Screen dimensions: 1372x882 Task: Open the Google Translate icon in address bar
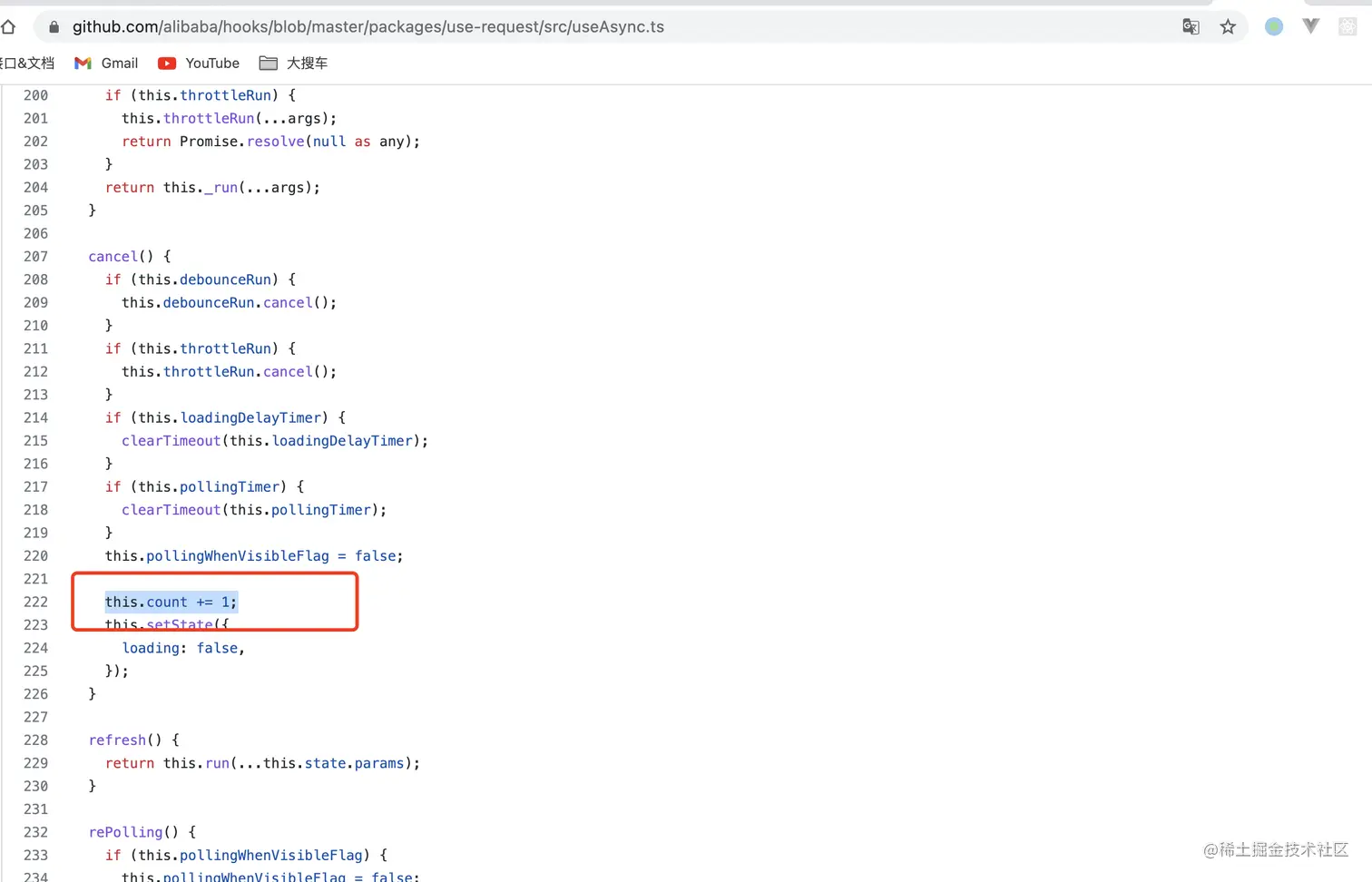tap(1191, 27)
